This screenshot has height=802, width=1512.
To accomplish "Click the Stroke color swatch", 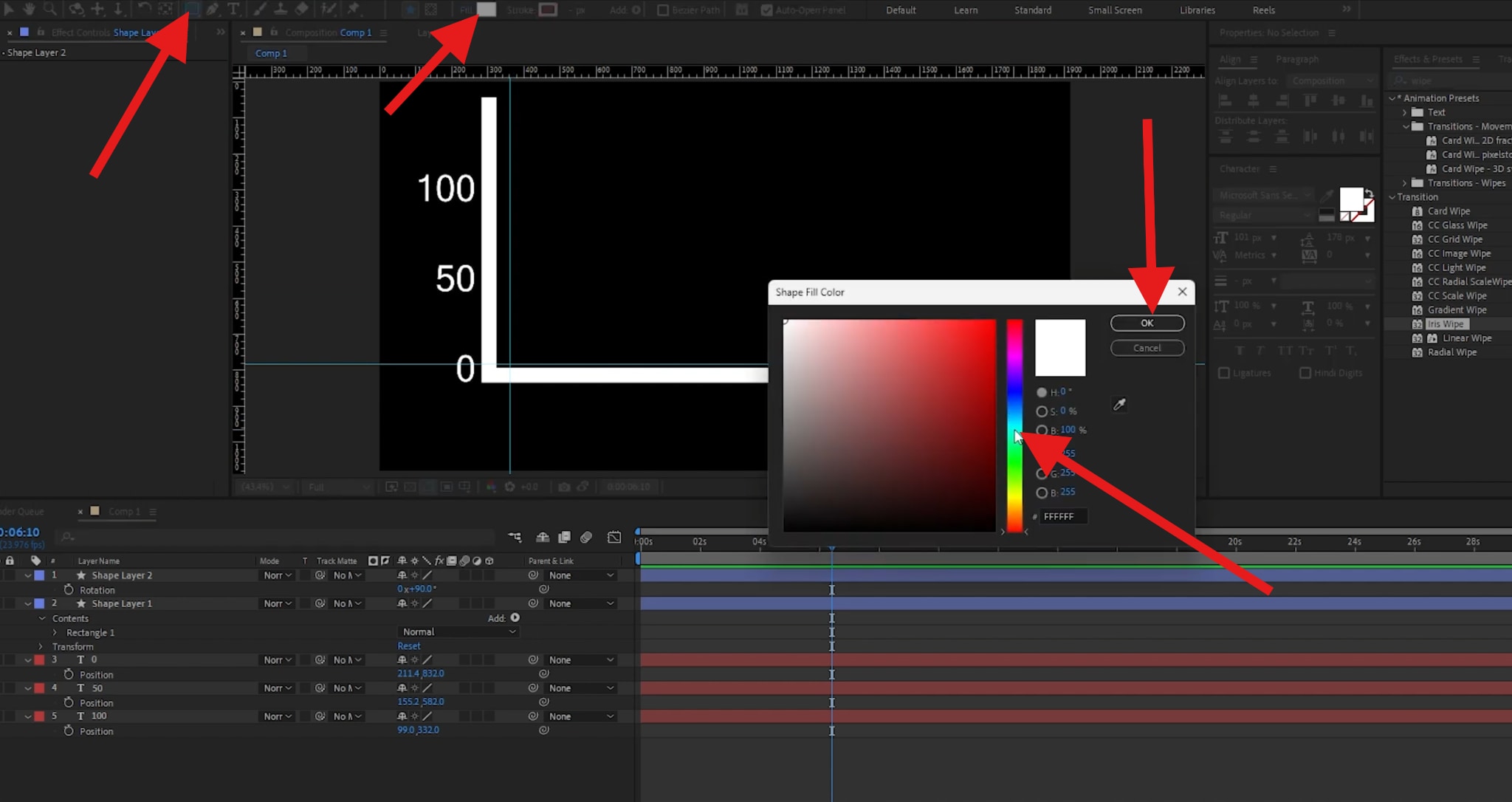I will click(x=547, y=10).
